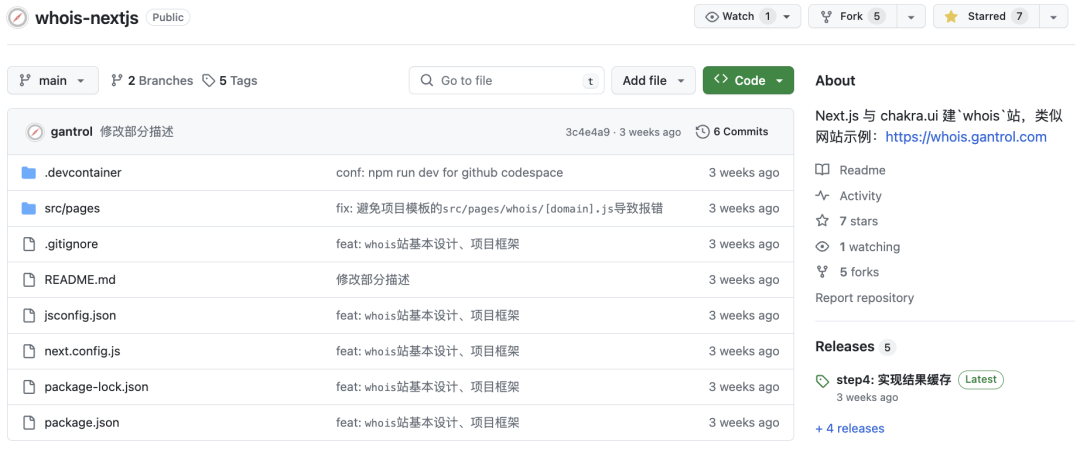Show + 4 releases

pos(850,428)
